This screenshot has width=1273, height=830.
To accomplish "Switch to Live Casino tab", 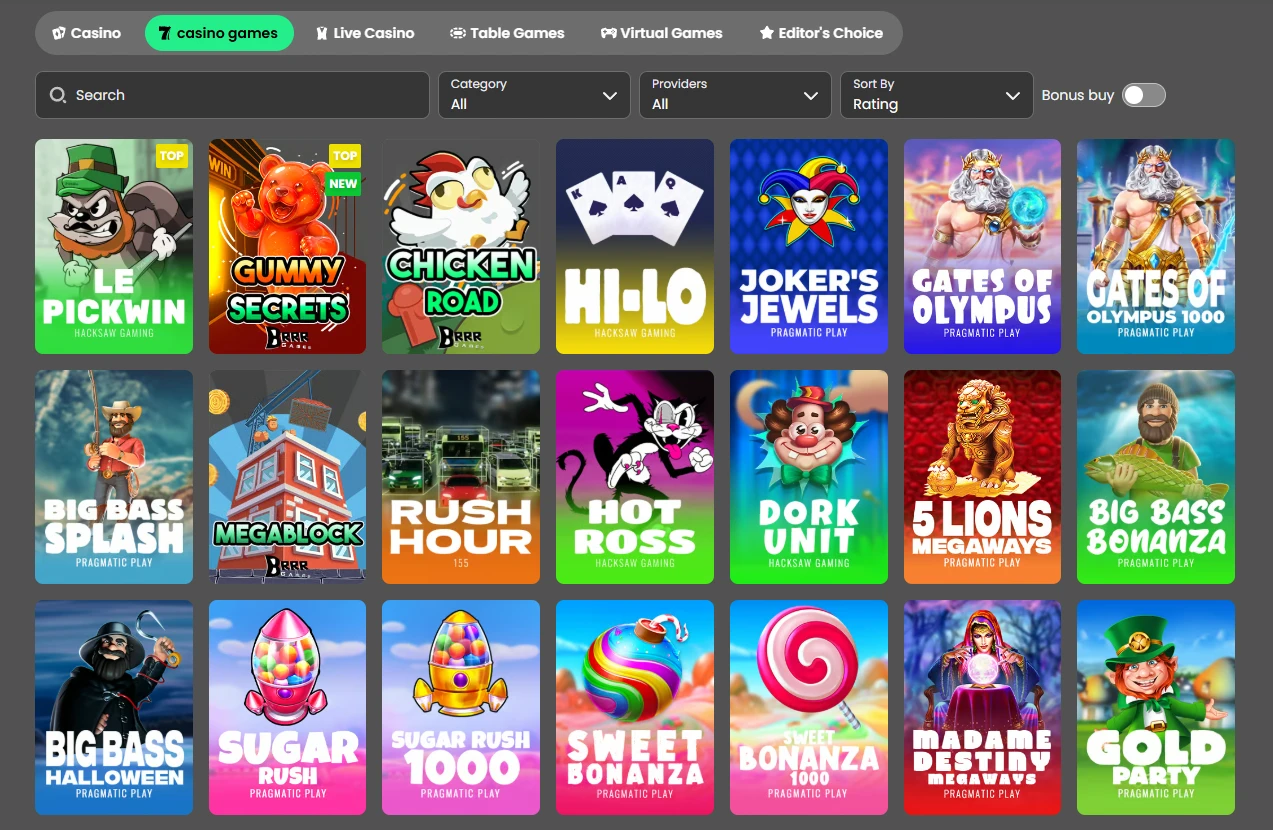I will [x=365, y=33].
